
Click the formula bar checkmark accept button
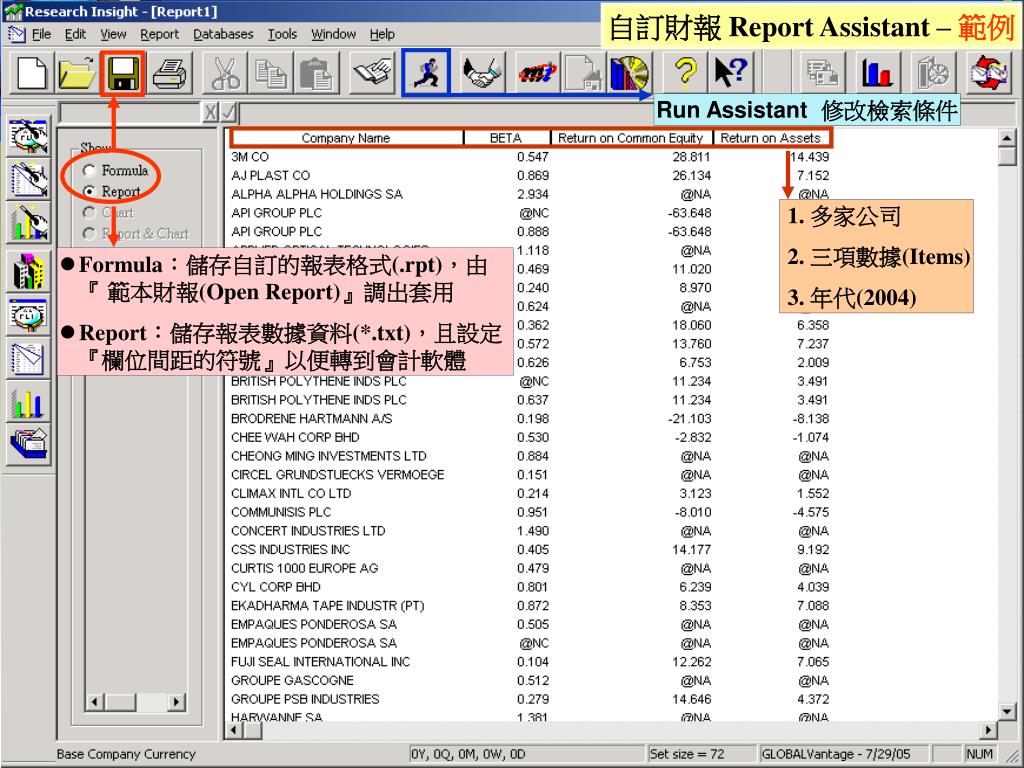tap(229, 113)
